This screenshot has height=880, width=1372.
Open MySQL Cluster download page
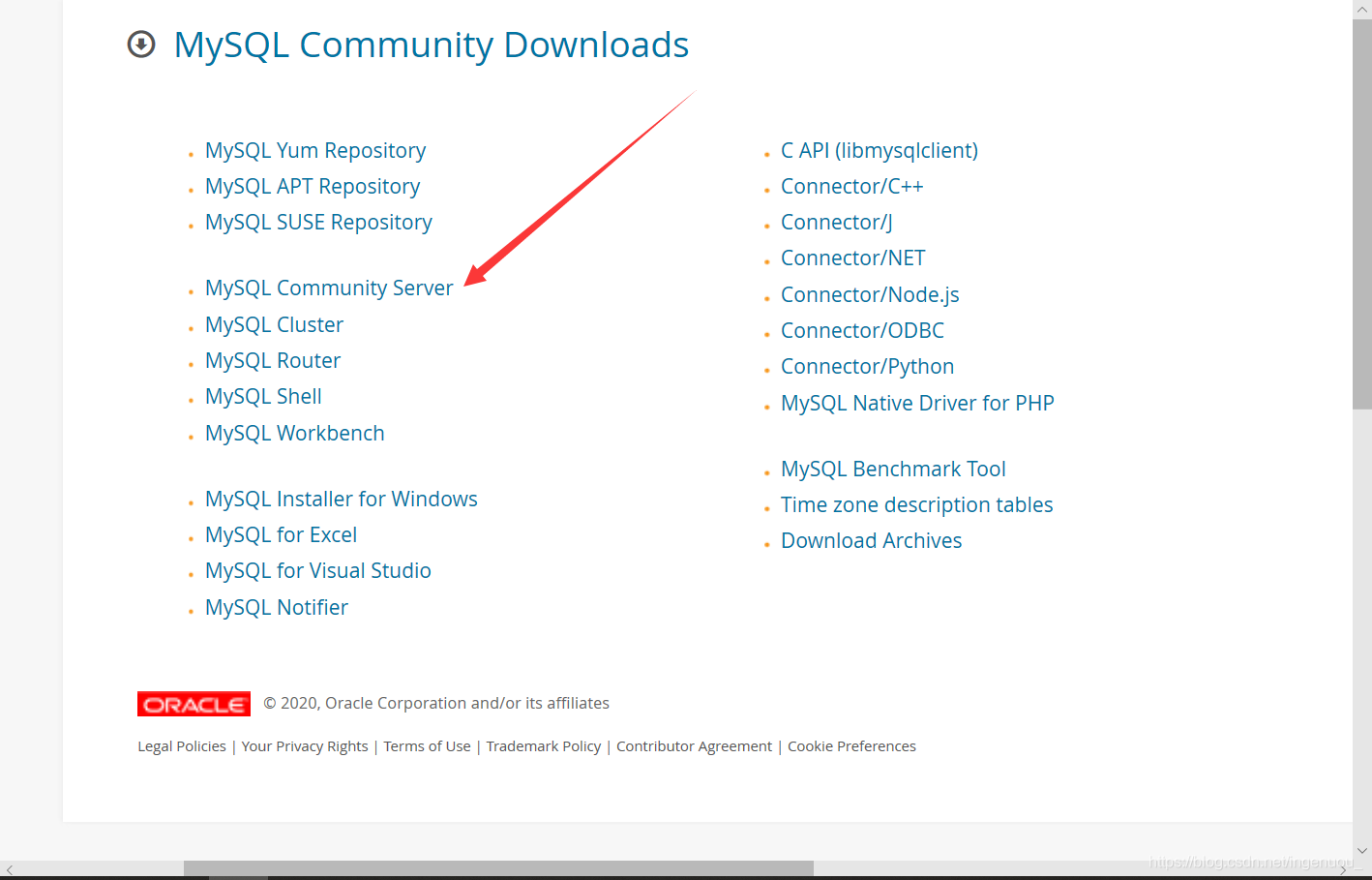pyautogui.click(x=274, y=325)
